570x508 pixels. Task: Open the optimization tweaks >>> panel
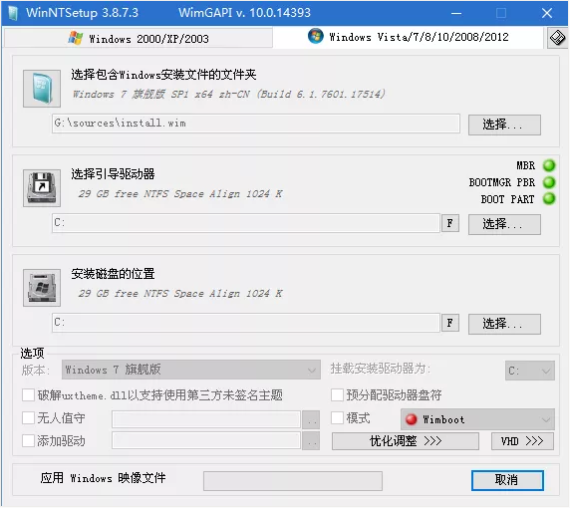pos(405,441)
